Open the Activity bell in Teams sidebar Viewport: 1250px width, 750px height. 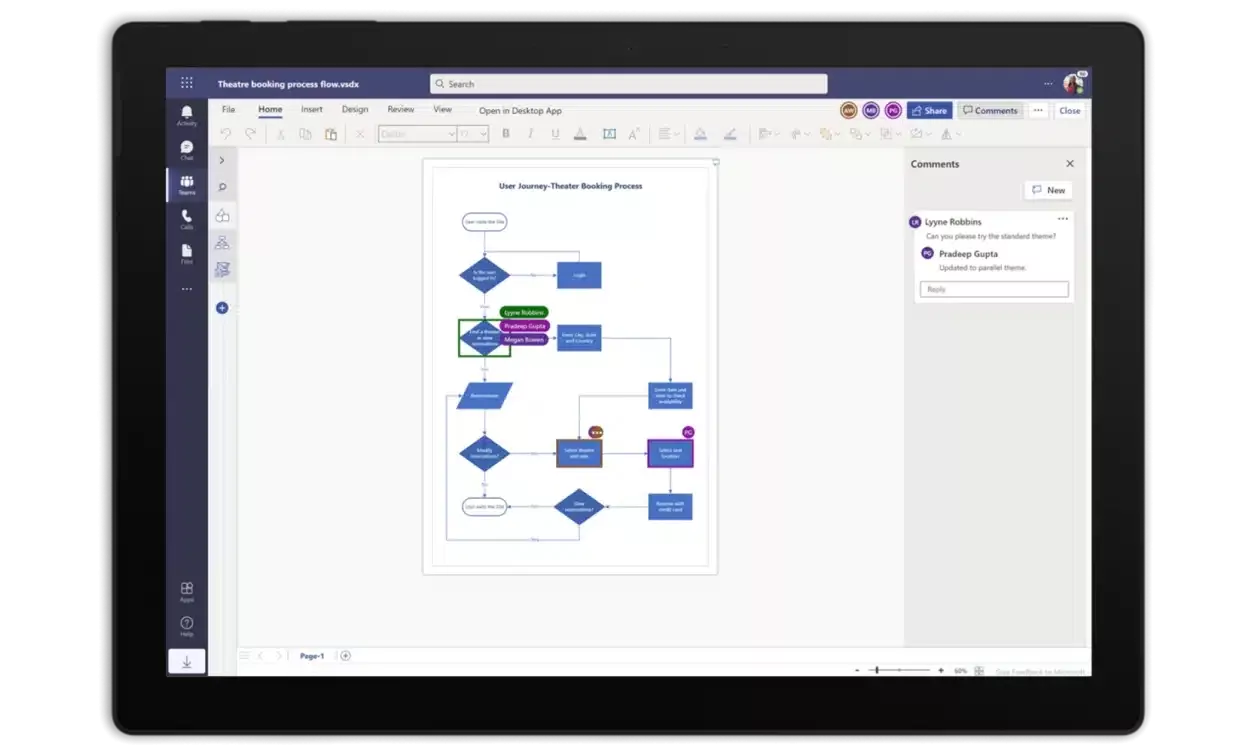[187, 114]
